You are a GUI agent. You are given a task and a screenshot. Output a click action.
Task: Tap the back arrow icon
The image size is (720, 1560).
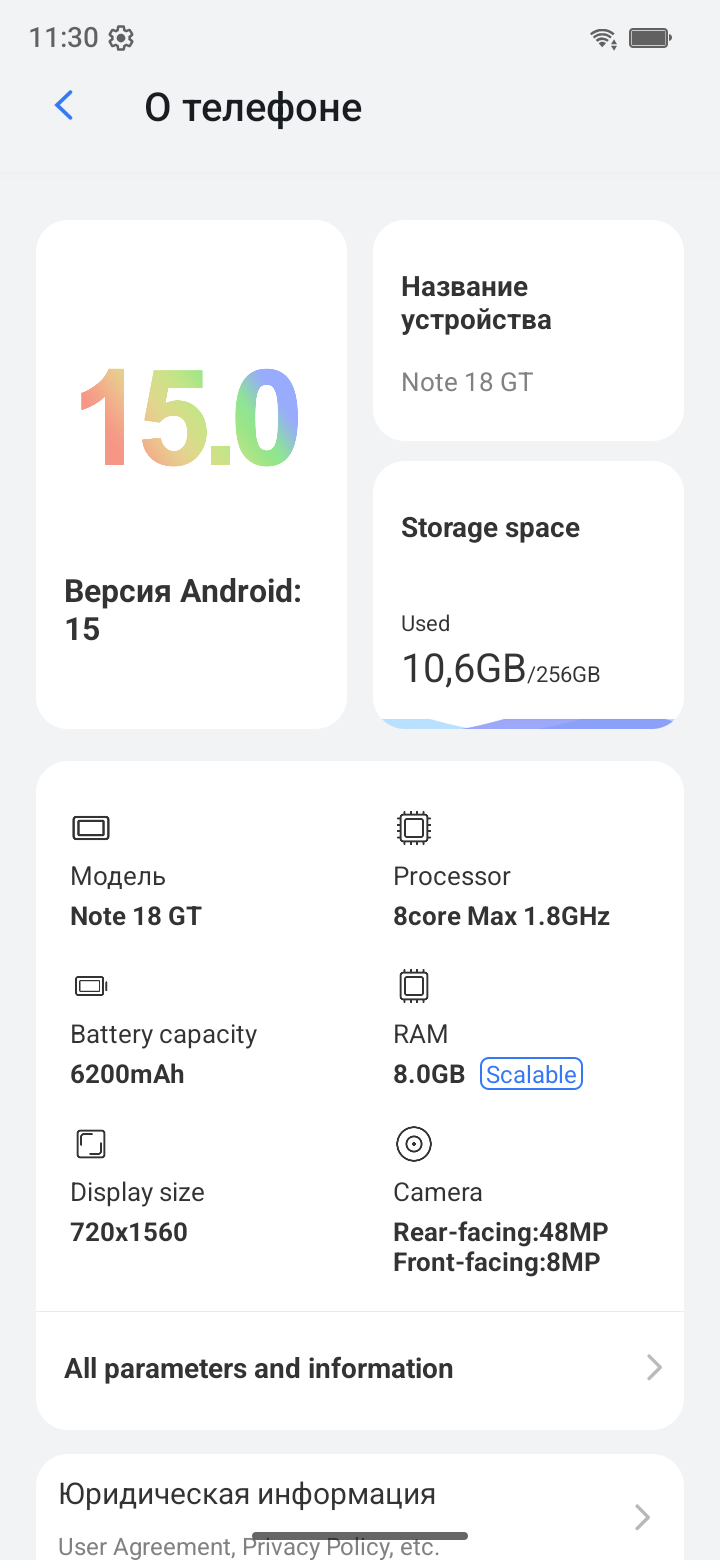click(64, 106)
